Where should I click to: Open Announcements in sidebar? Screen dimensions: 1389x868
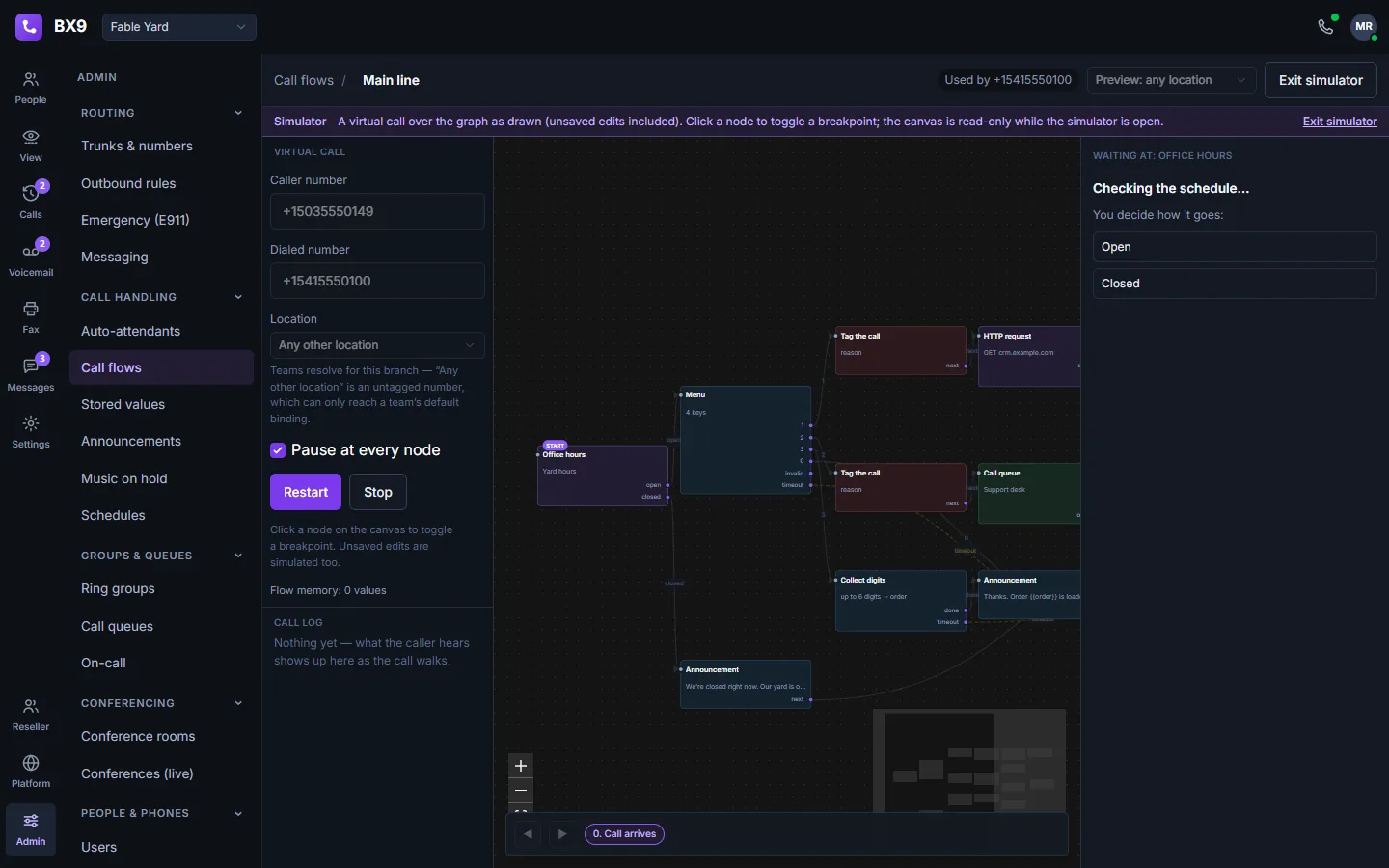click(x=161, y=441)
